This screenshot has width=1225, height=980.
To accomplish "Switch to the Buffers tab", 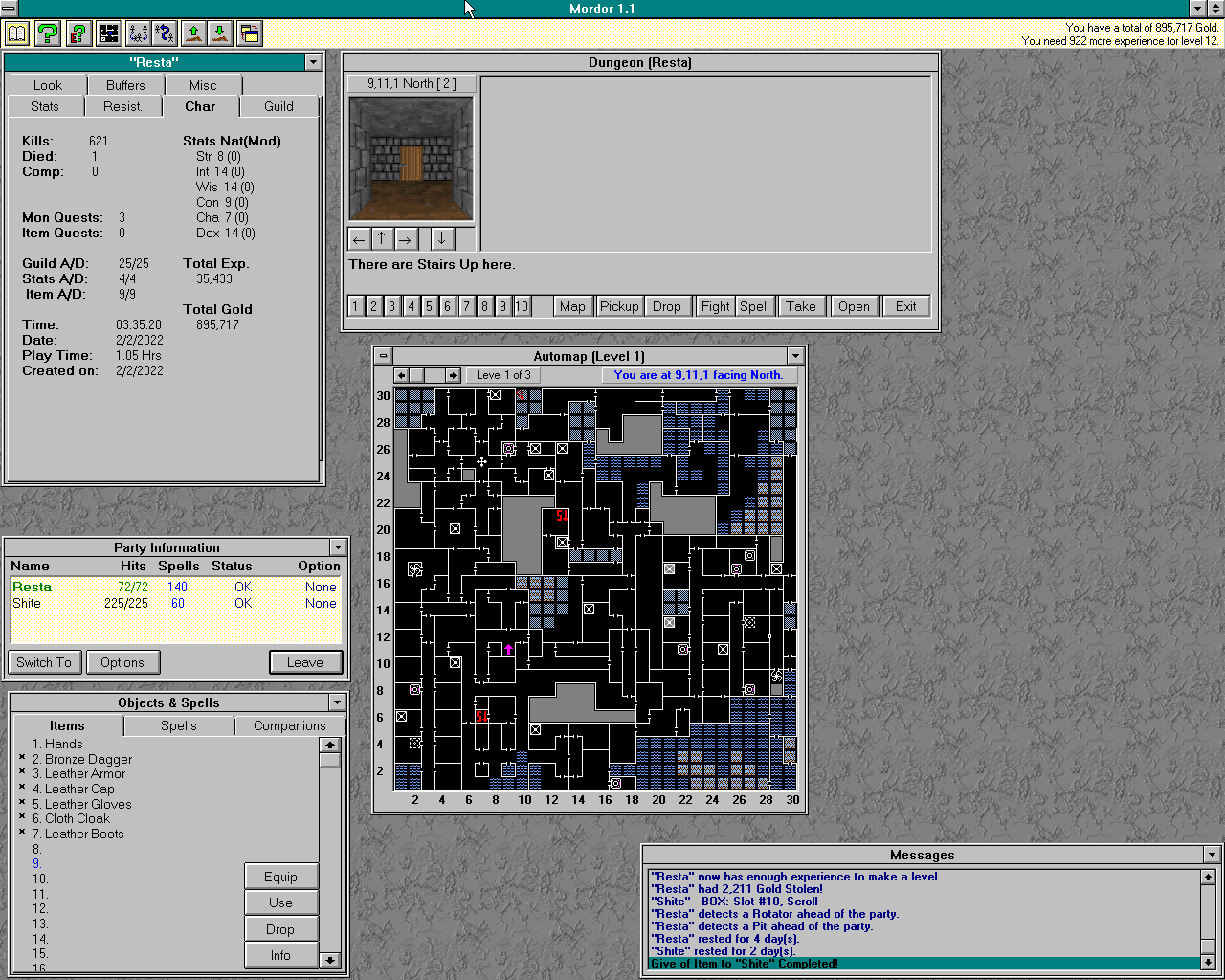I will [x=125, y=85].
